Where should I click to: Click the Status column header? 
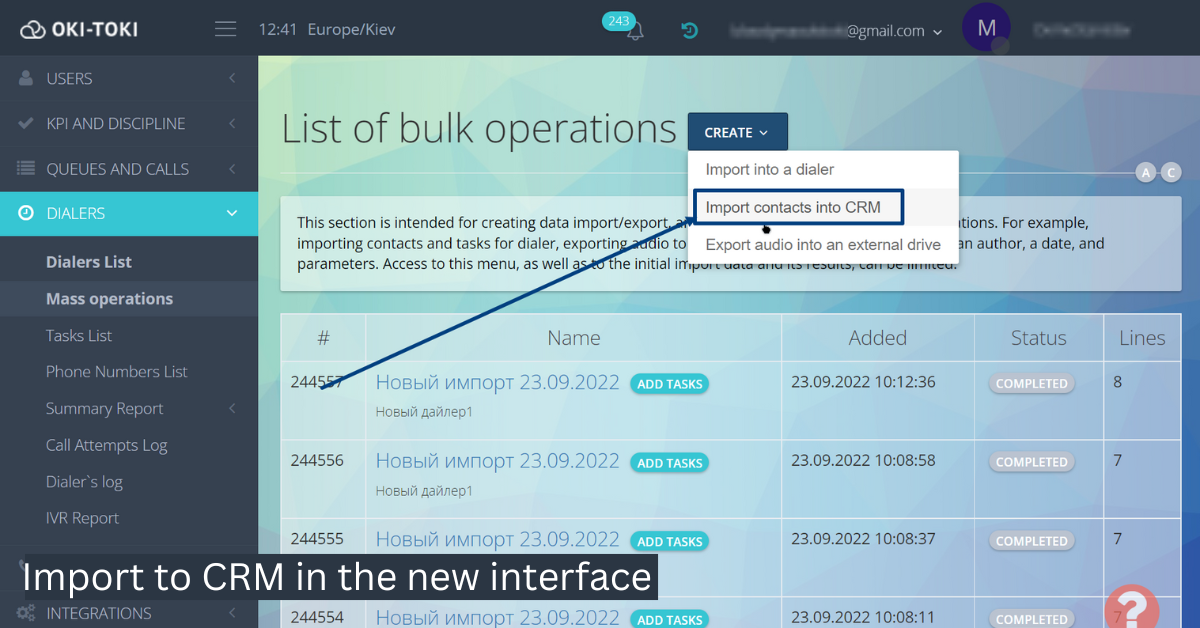click(1038, 338)
